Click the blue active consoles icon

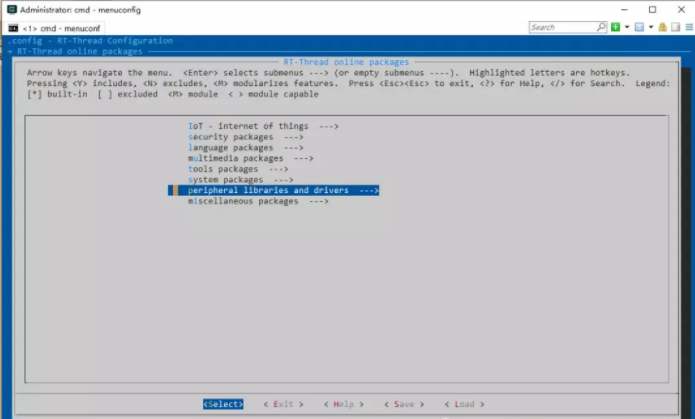pos(639,27)
